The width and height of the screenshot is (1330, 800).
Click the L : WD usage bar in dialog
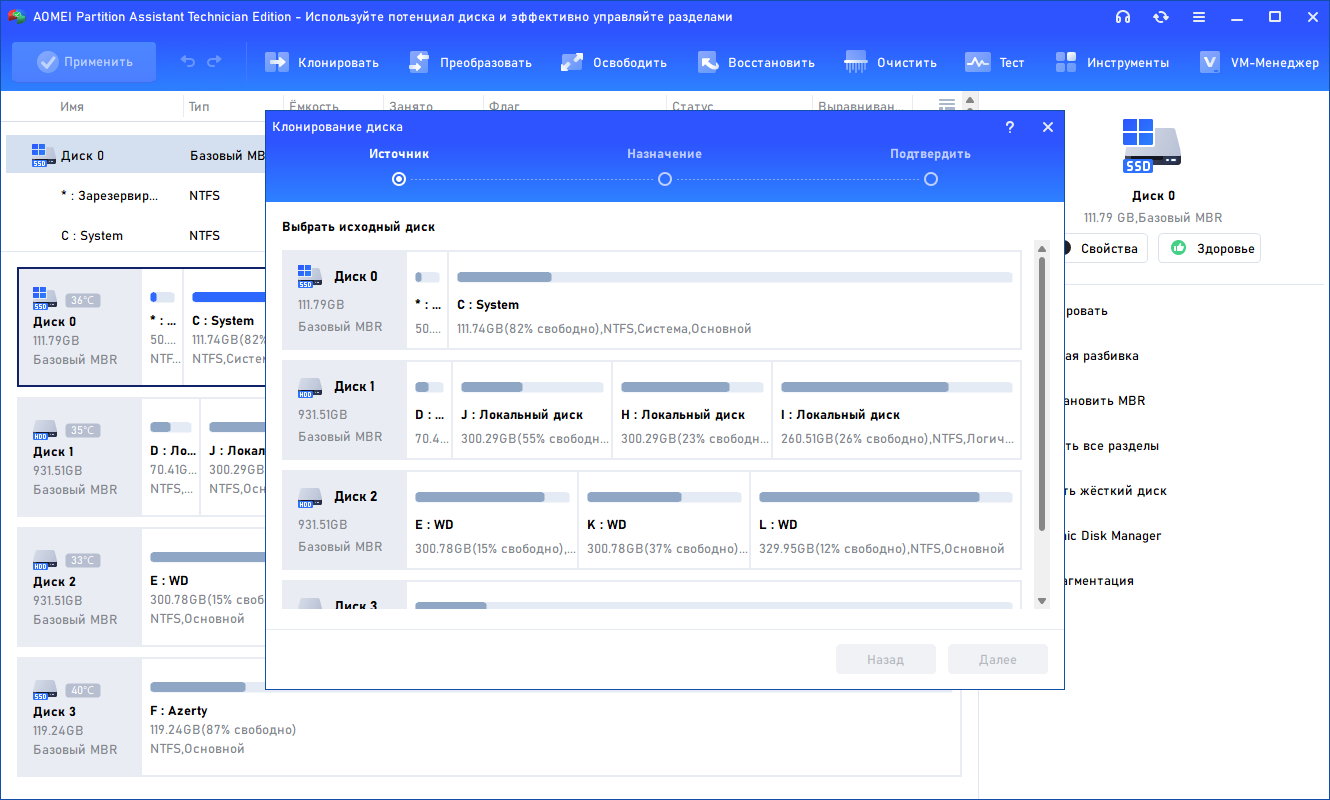[x=885, y=497]
